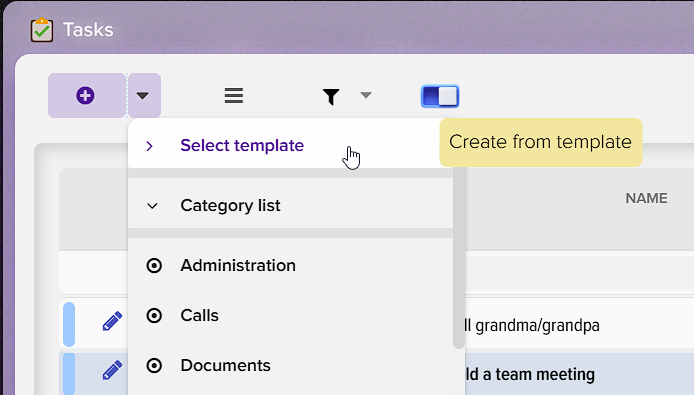This screenshot has width=694, height=395.
Task: Collapse the Category list chevron
Action: pos(152,206)
